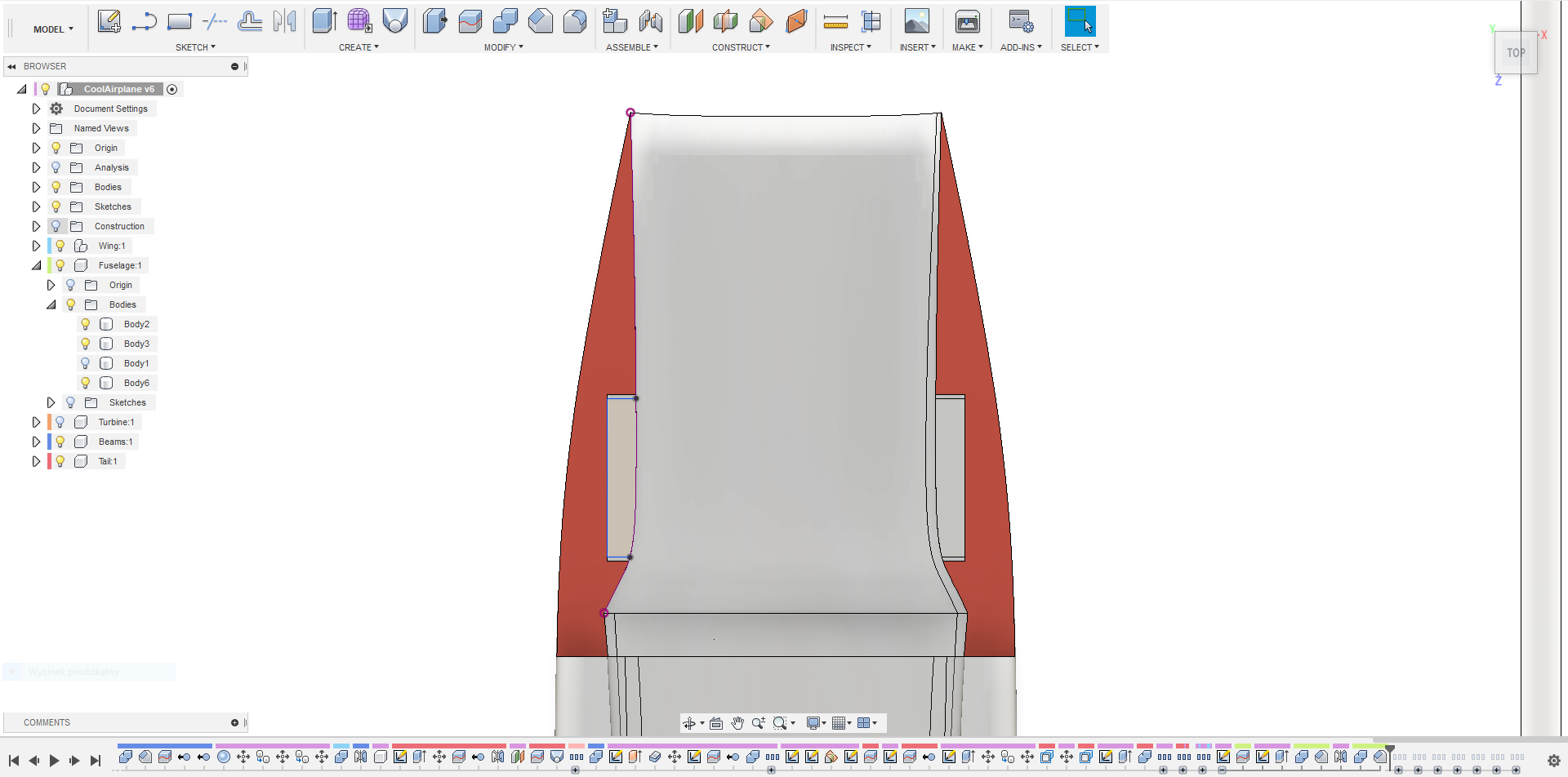
Task: Click the Create Sketch icon
Action: tap(109, 21)
